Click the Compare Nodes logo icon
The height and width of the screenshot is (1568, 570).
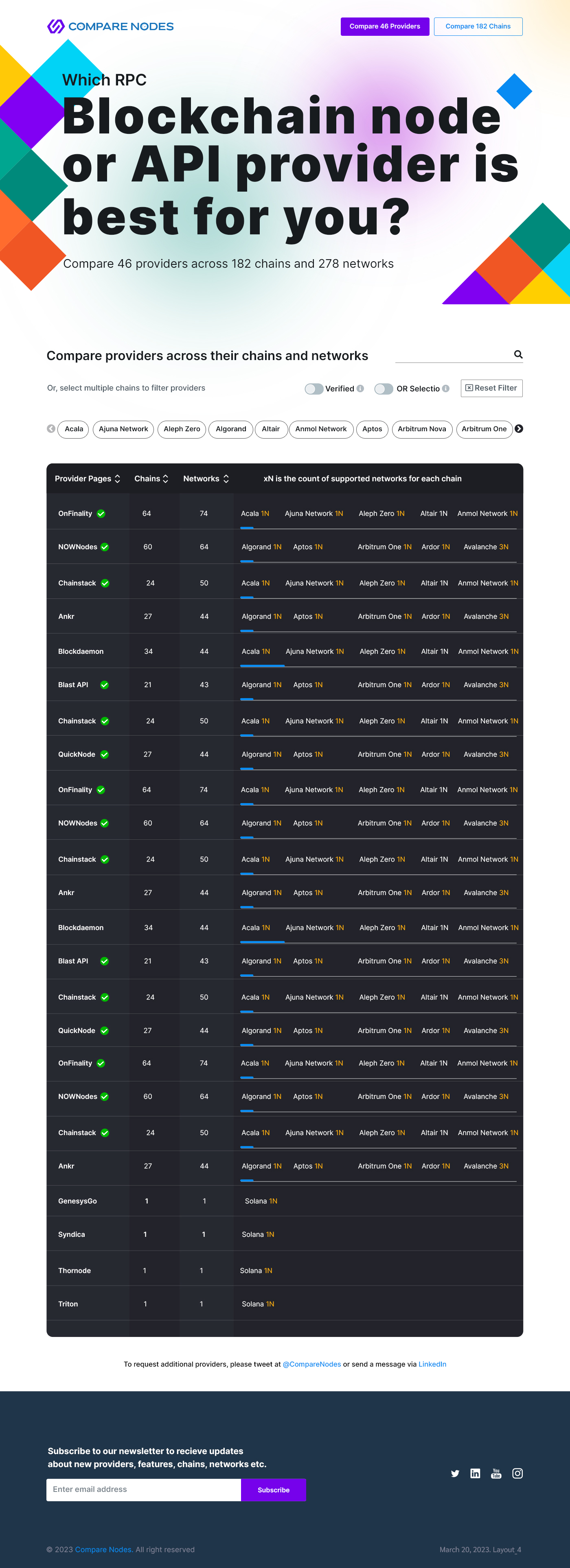click(56, 26)
